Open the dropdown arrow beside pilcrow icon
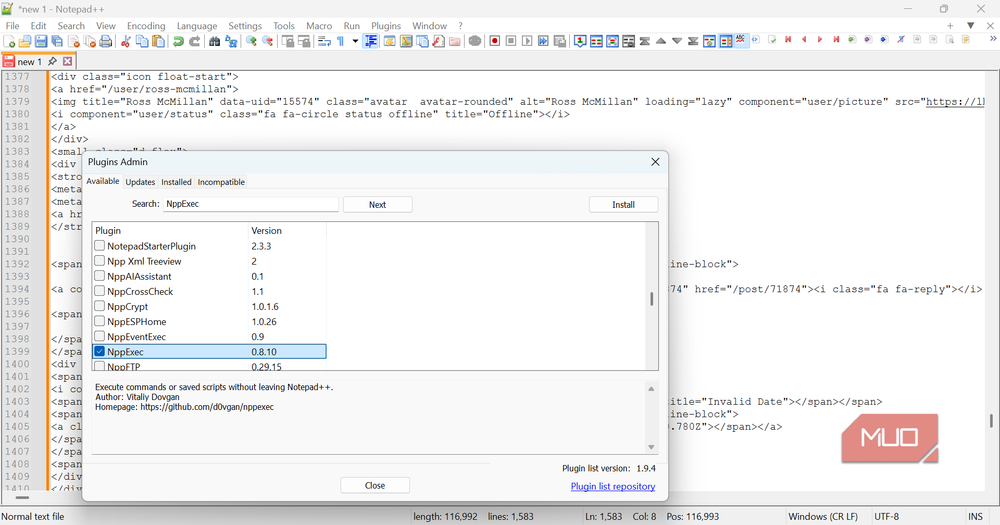1000x525 pixels. coord(355,41)
